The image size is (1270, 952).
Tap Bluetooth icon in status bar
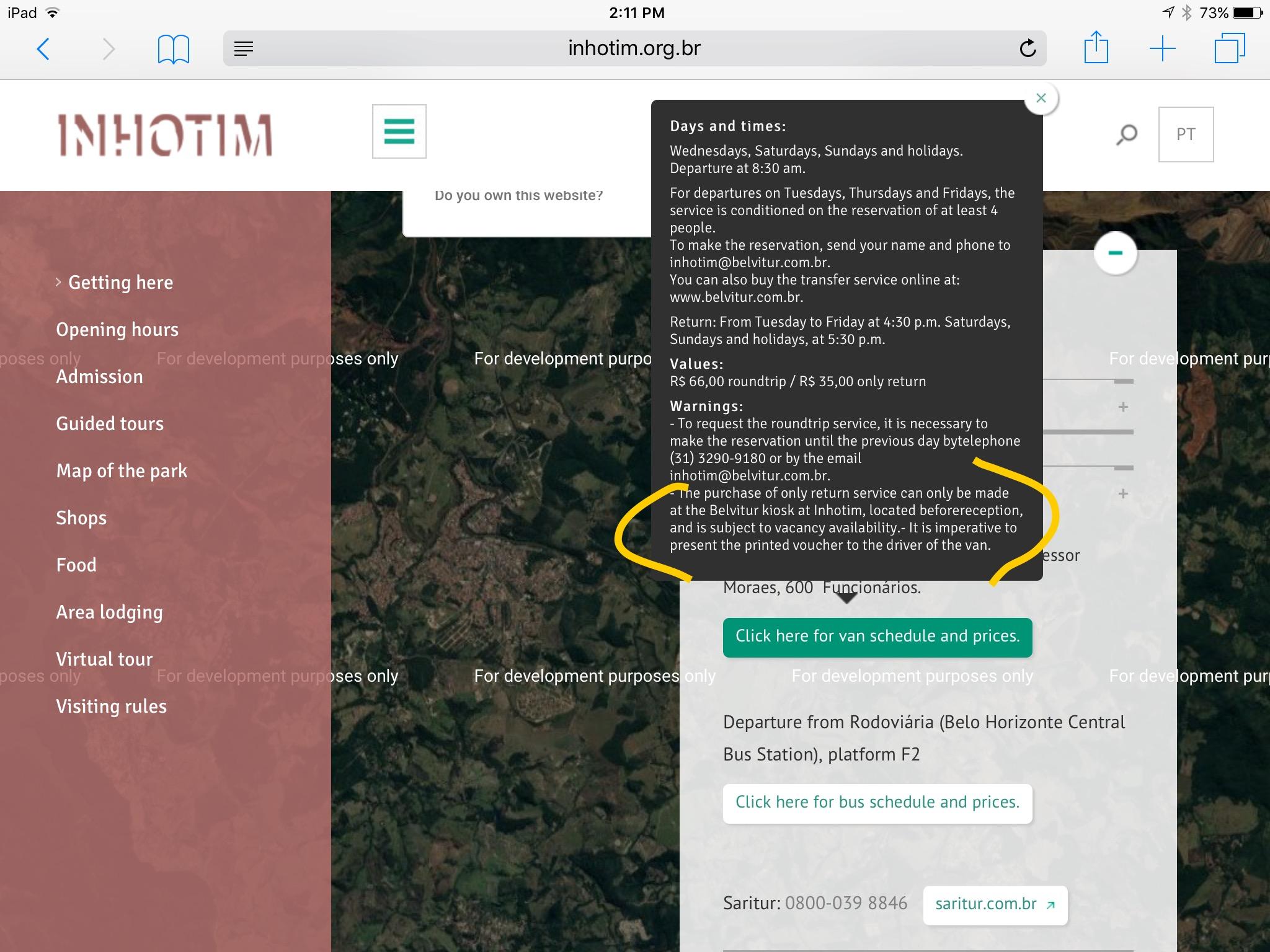point(1186,12)
